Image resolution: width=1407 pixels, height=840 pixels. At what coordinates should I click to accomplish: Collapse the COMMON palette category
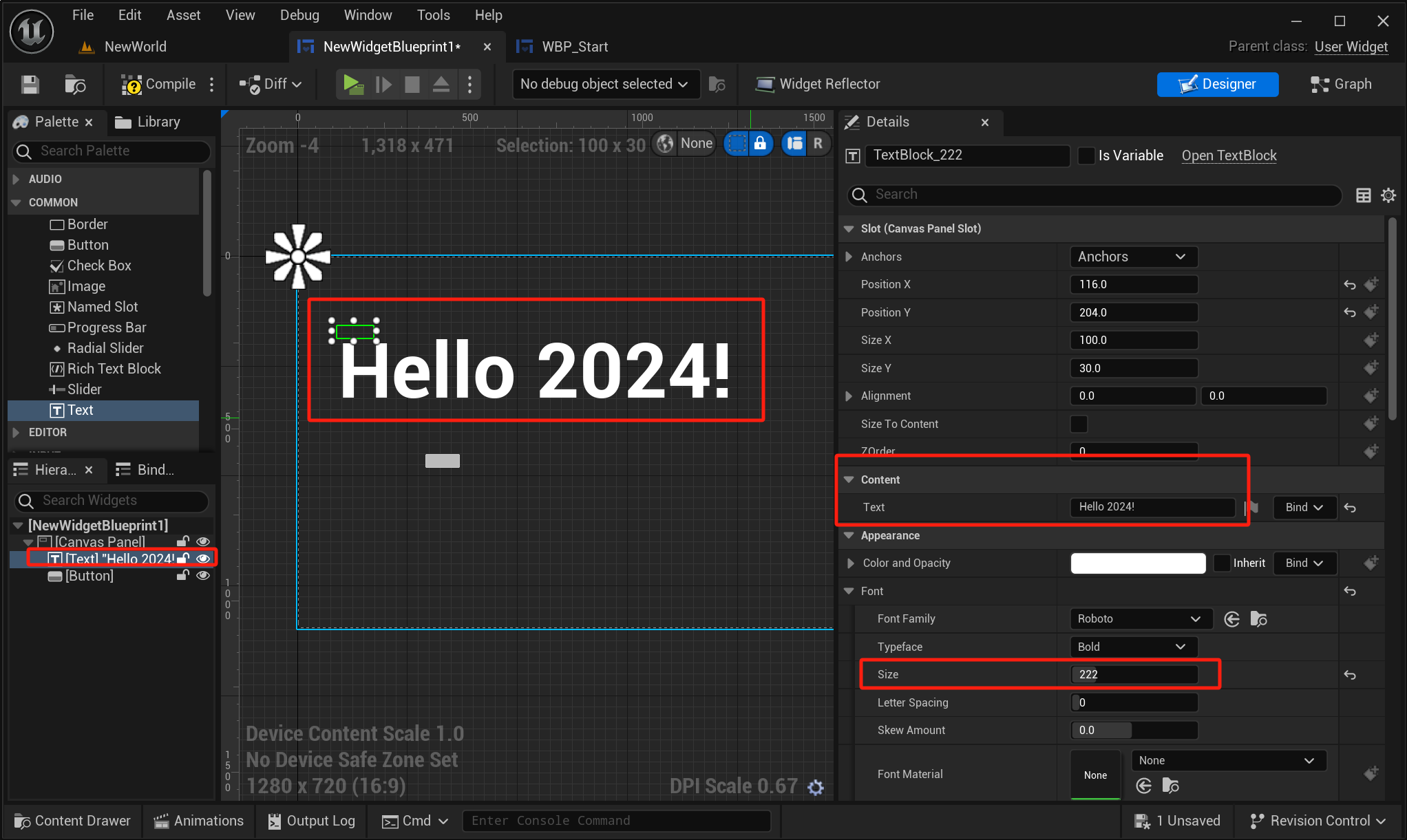point(16,202)
